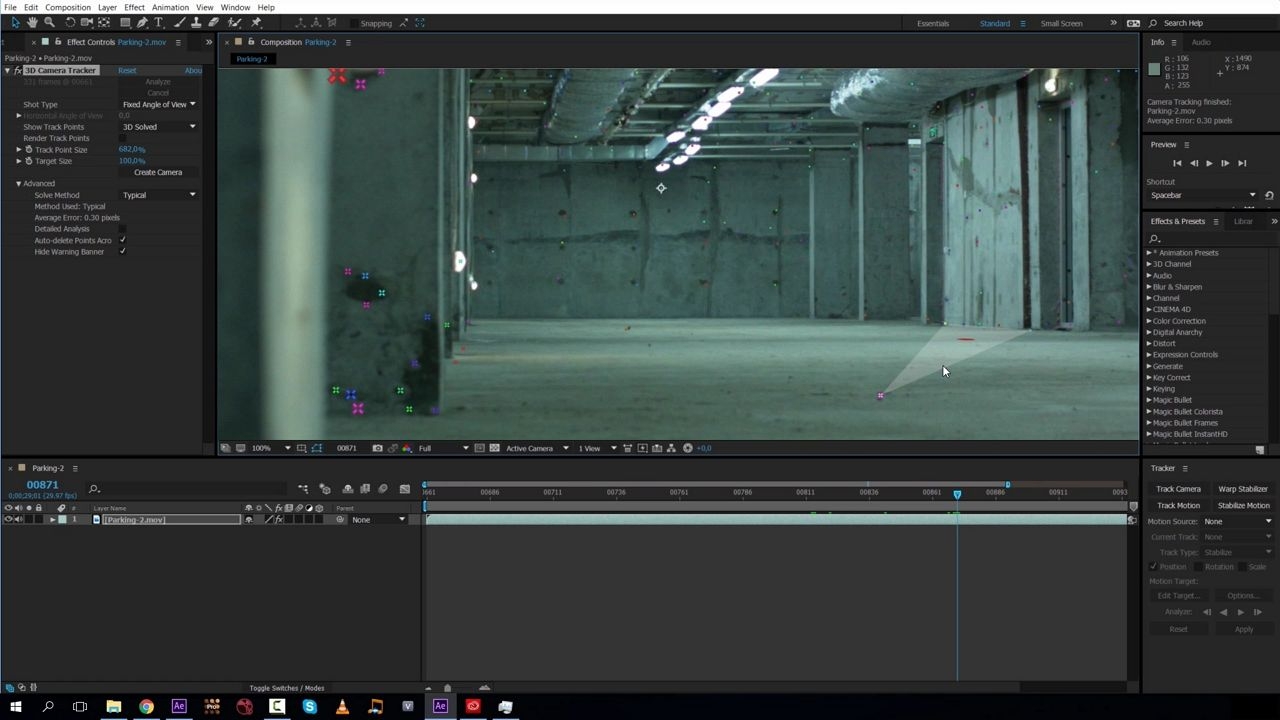Select the Hand tool
The height and width of the screenshot is (720, 1280).
[x=32, y=22]
